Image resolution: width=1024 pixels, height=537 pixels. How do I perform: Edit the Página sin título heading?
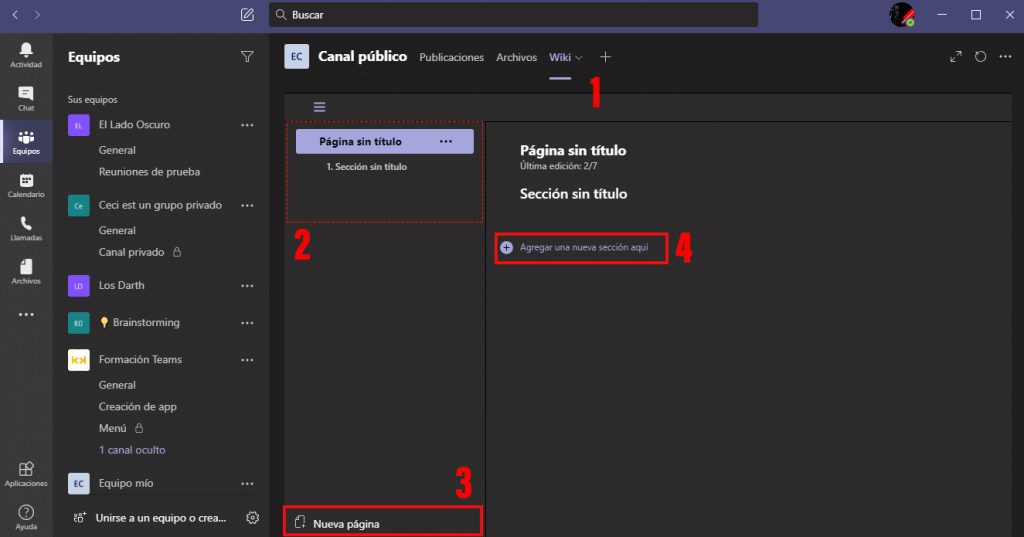[x=573, y=150]
